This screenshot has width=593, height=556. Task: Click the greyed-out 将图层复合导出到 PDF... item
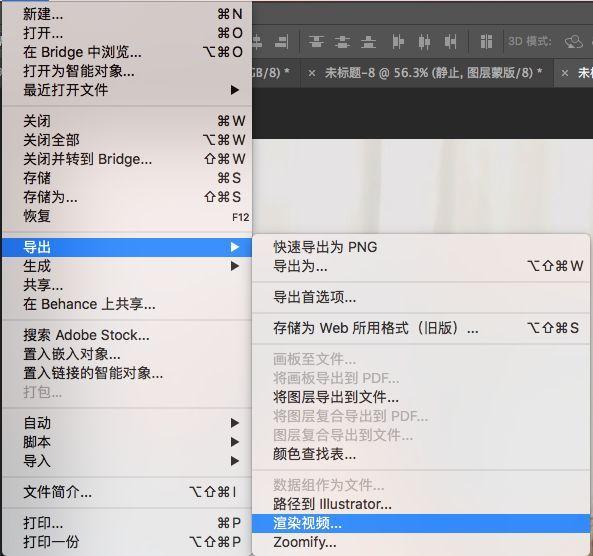tap(421, 416)
